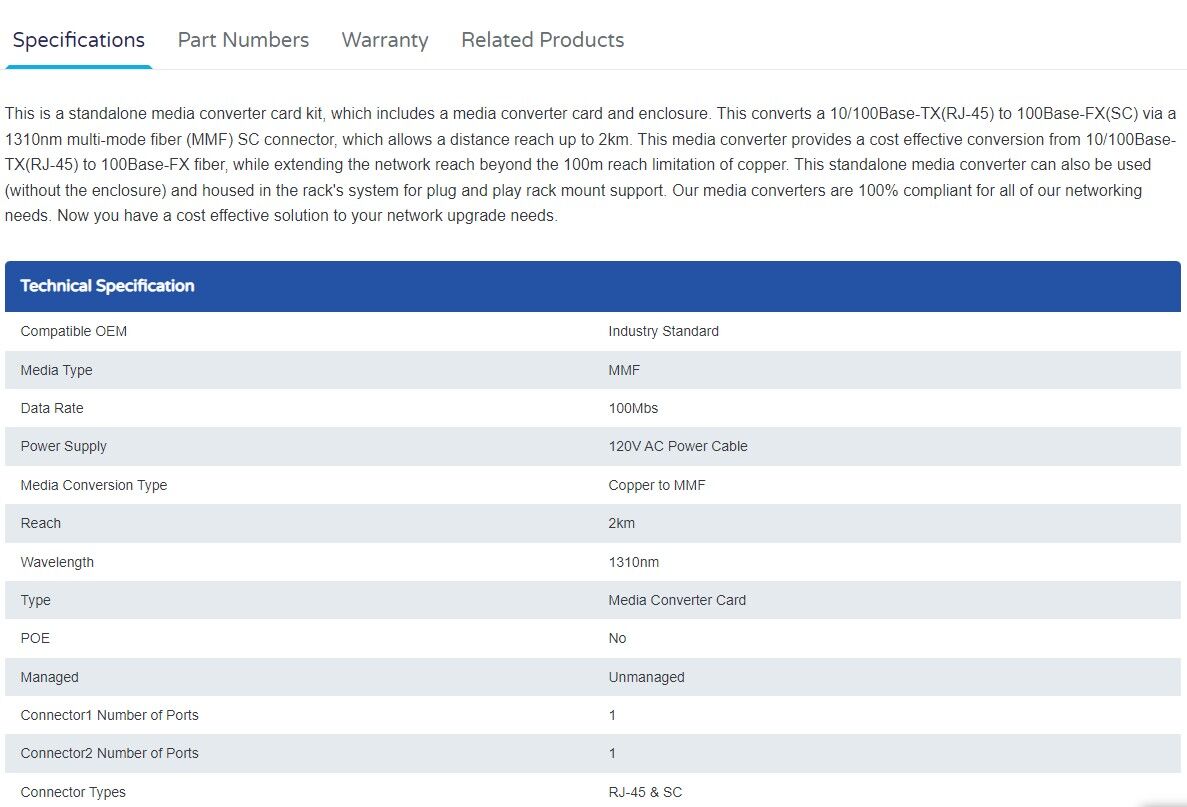Click the 'Managed' label
1187x807 pixels.
pos(49,678)
